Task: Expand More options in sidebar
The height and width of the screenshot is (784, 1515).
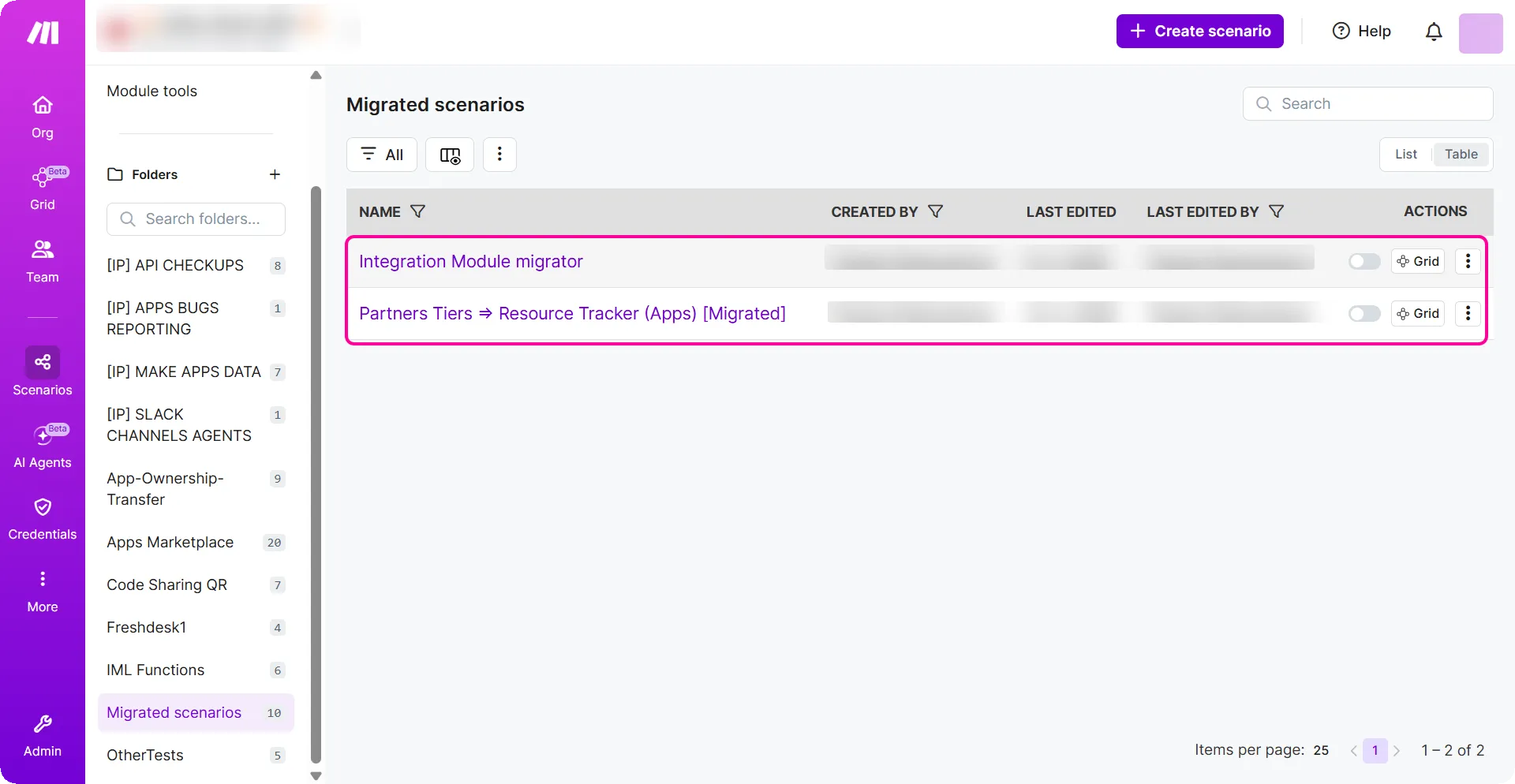Action: (x=43, y=592)
